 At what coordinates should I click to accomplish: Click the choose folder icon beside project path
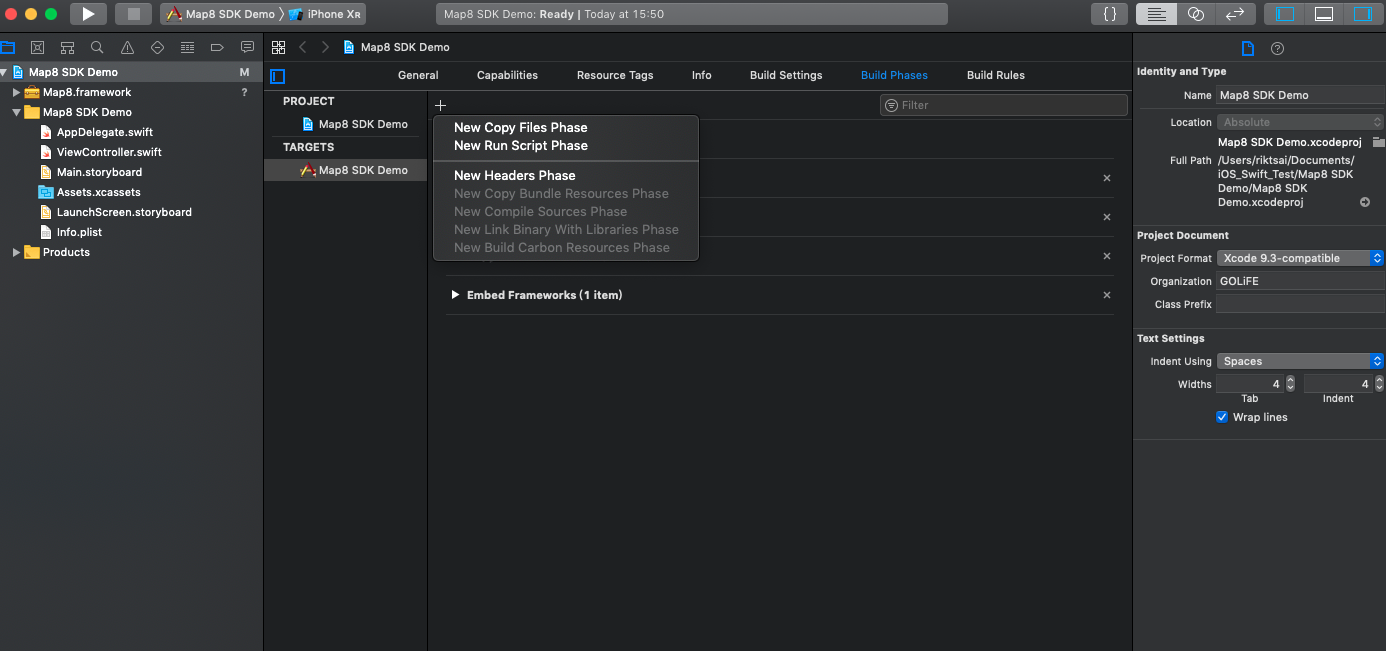(x=1378, y=142)
